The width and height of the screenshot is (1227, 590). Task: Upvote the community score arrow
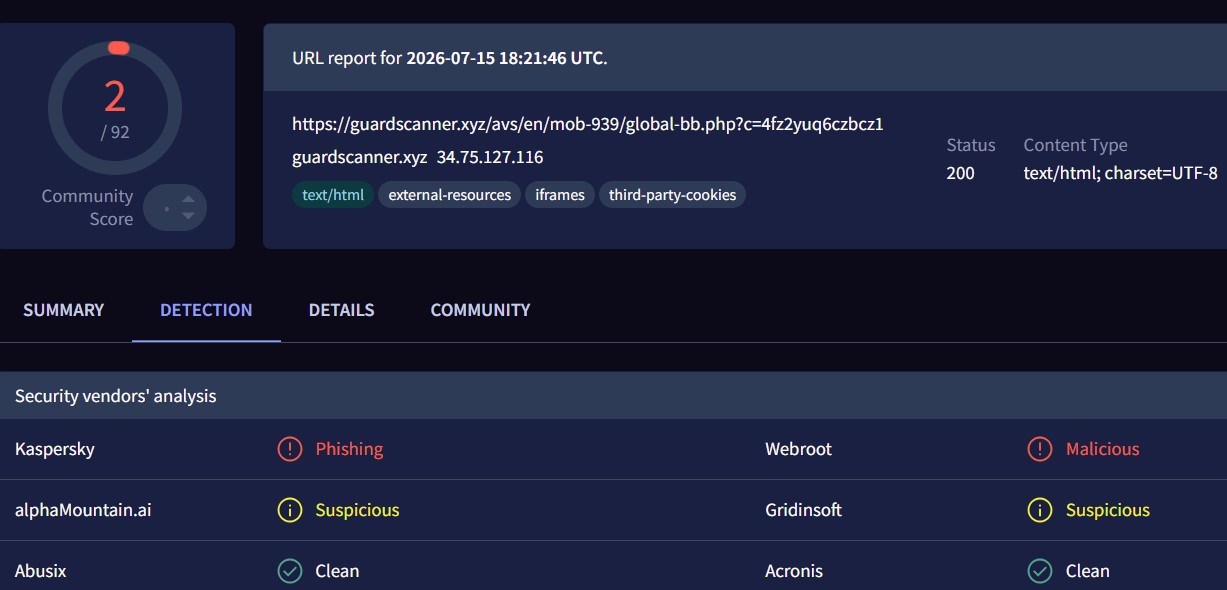(x=188, y=199)
